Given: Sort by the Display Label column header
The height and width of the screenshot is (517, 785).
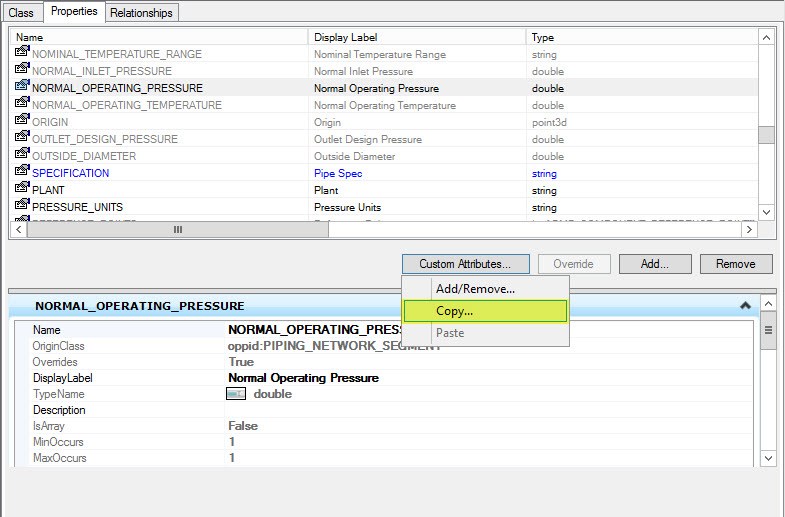Looking at the screenshot, I should pyautogui.click(x=417, y=37).
